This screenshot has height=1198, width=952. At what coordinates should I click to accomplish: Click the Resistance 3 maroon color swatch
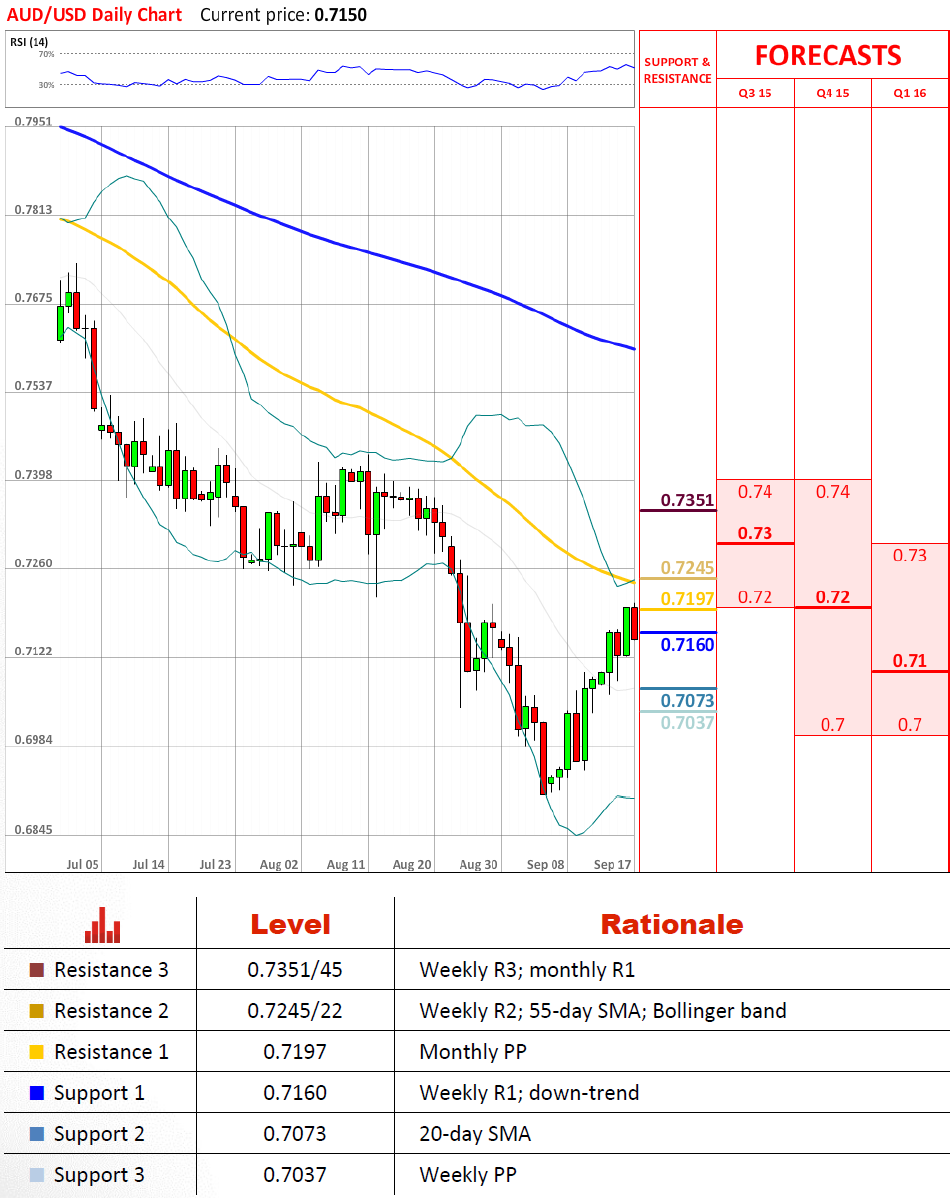tap(37, 970)
